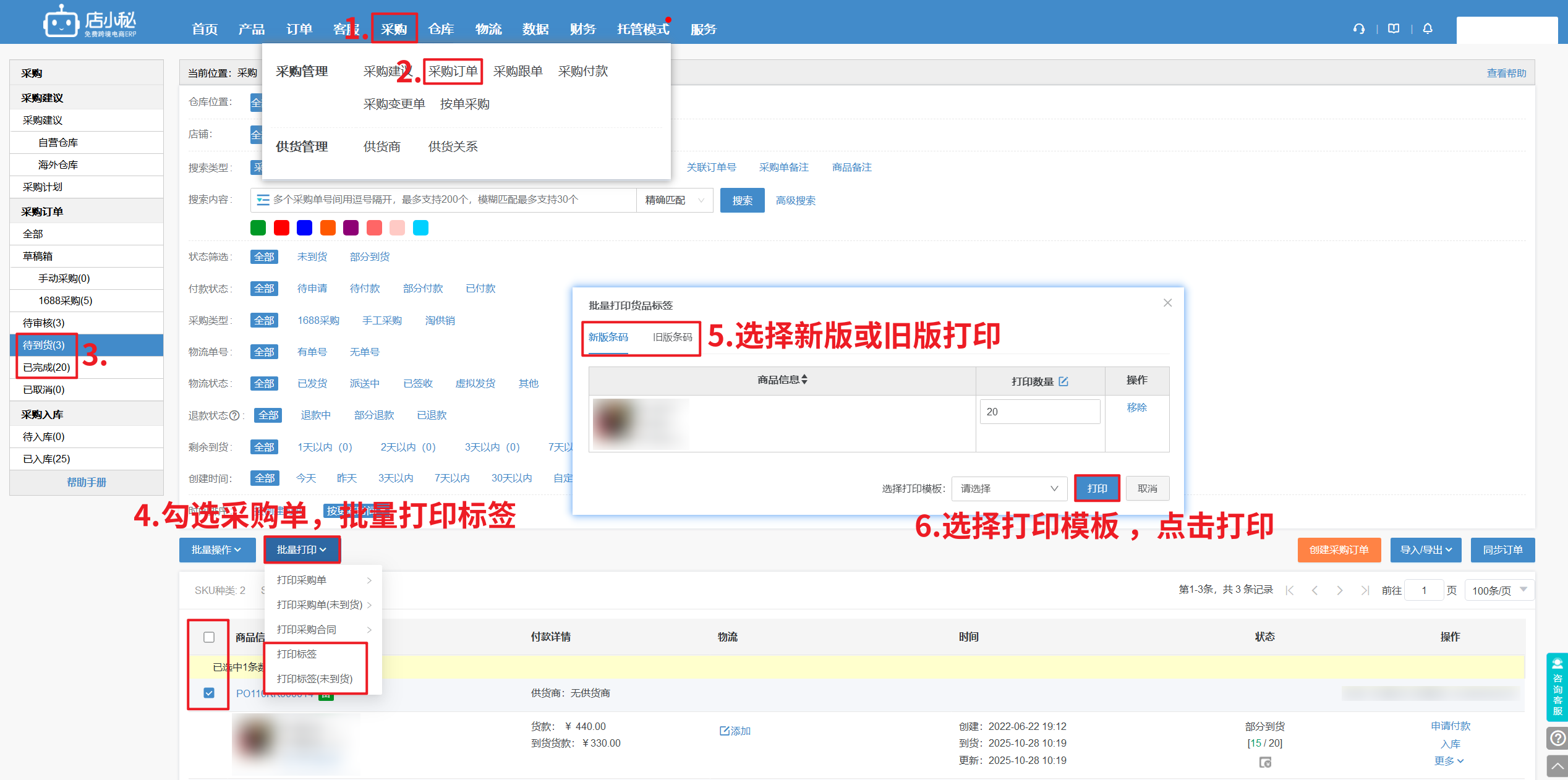Close the 批量打印货品标签 dialog
Image resolution: width=1568 pixels, height=780 pixels.
(x=1167, y=303)
